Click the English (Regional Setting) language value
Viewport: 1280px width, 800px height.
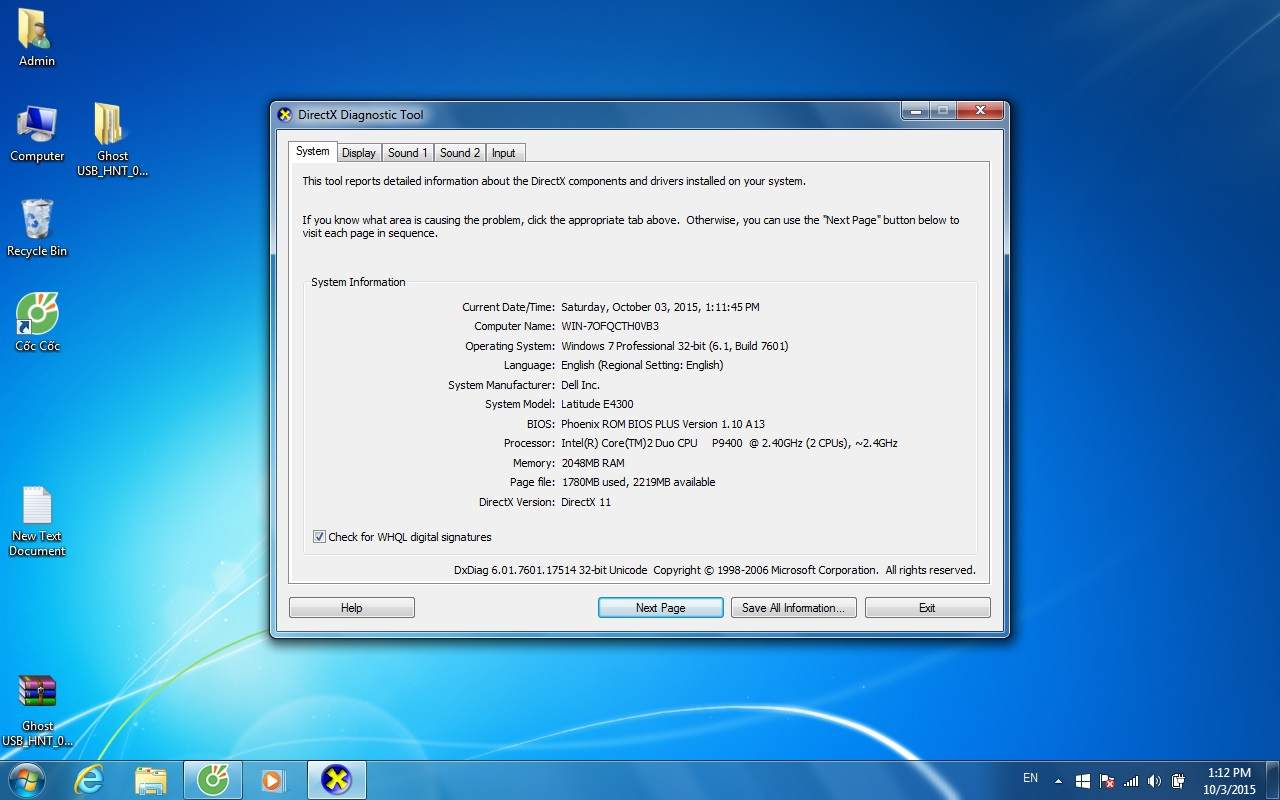point(642,365)
